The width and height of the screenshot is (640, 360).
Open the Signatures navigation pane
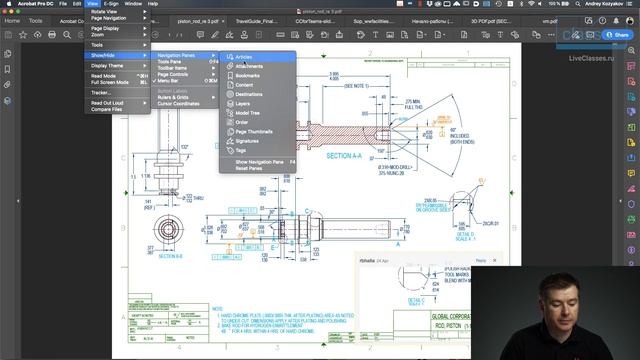257,141
